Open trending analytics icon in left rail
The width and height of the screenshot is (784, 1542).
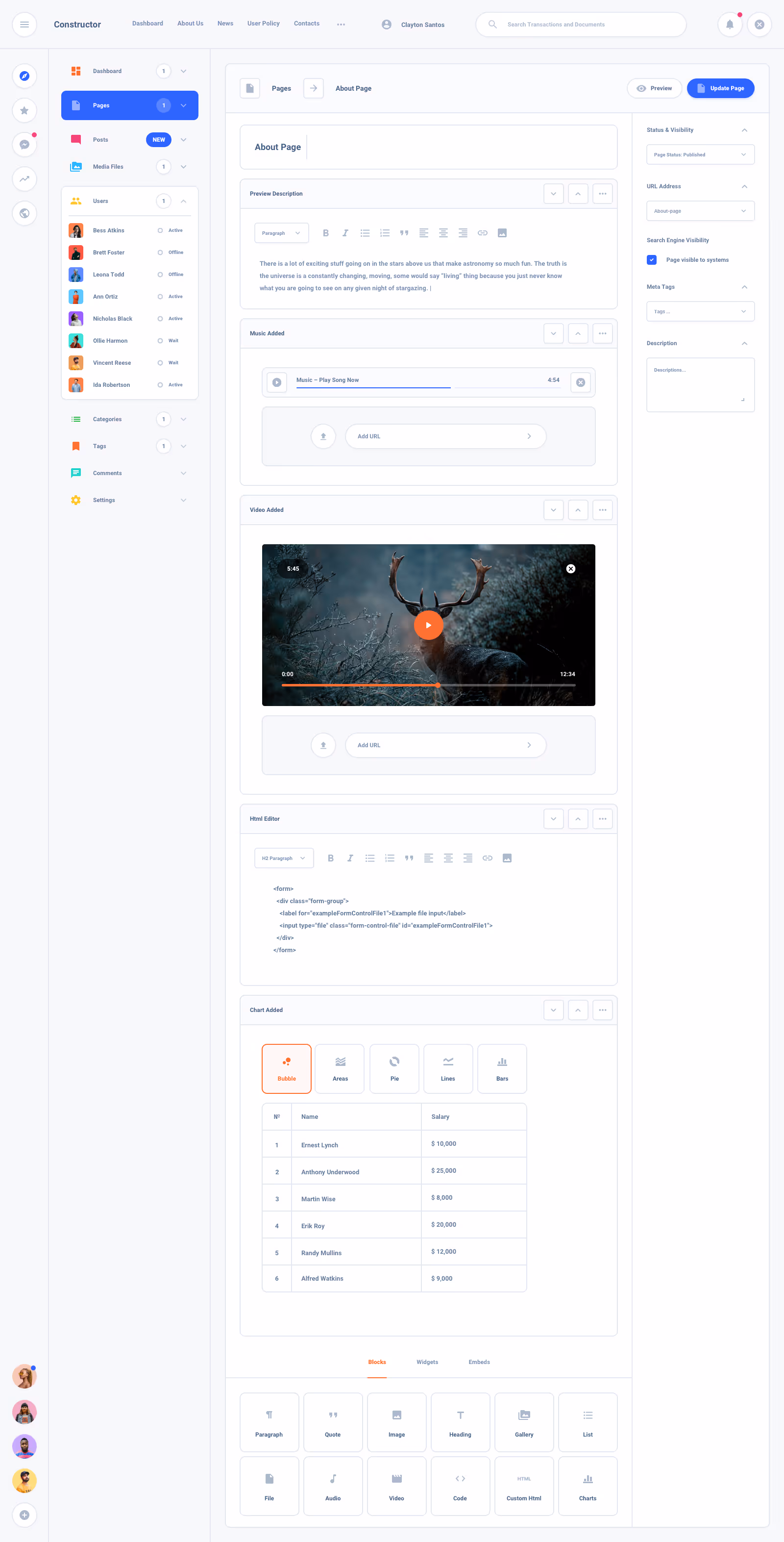(24, 178)
